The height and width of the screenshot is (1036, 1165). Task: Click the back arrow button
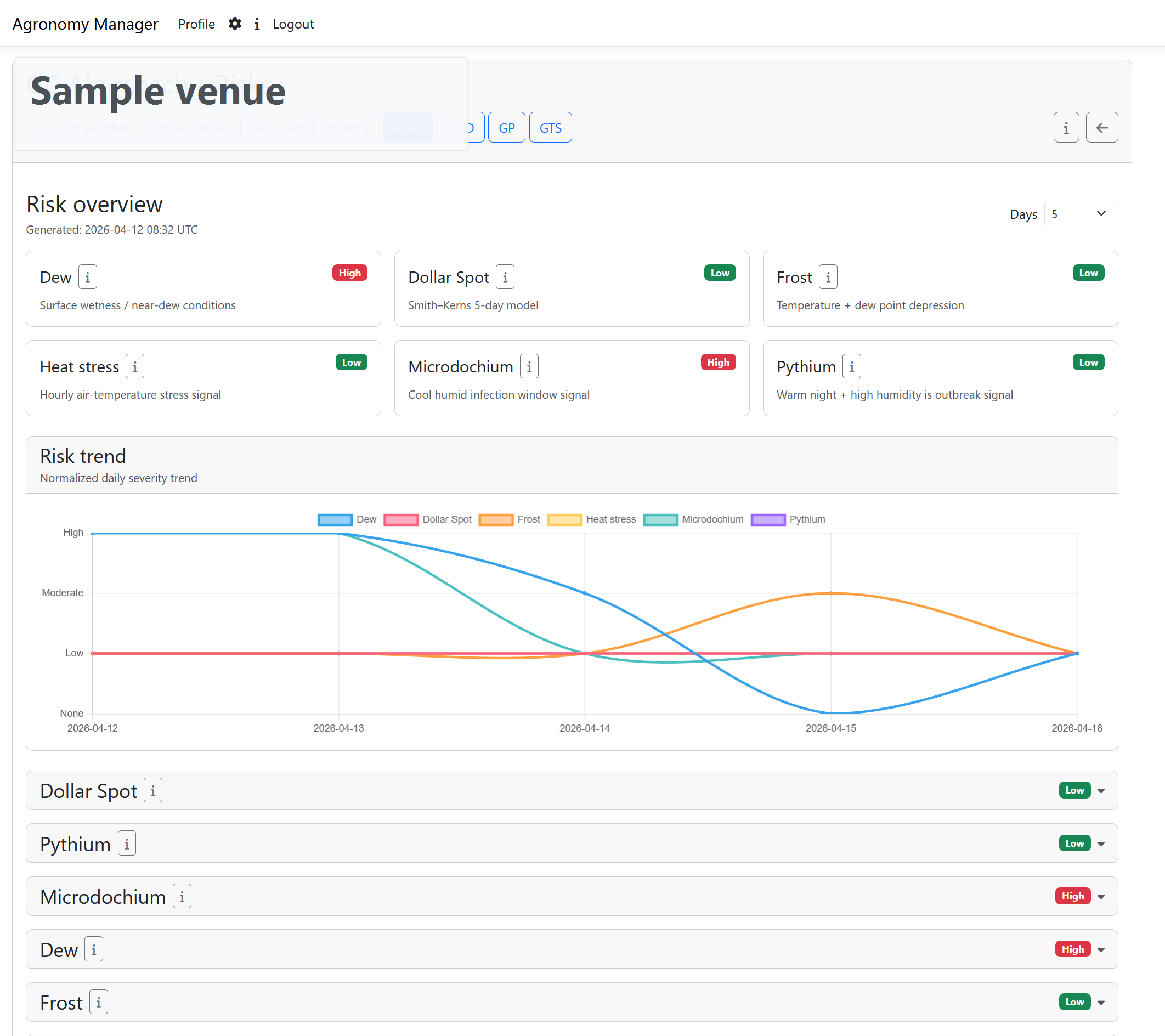point(1101,128)
